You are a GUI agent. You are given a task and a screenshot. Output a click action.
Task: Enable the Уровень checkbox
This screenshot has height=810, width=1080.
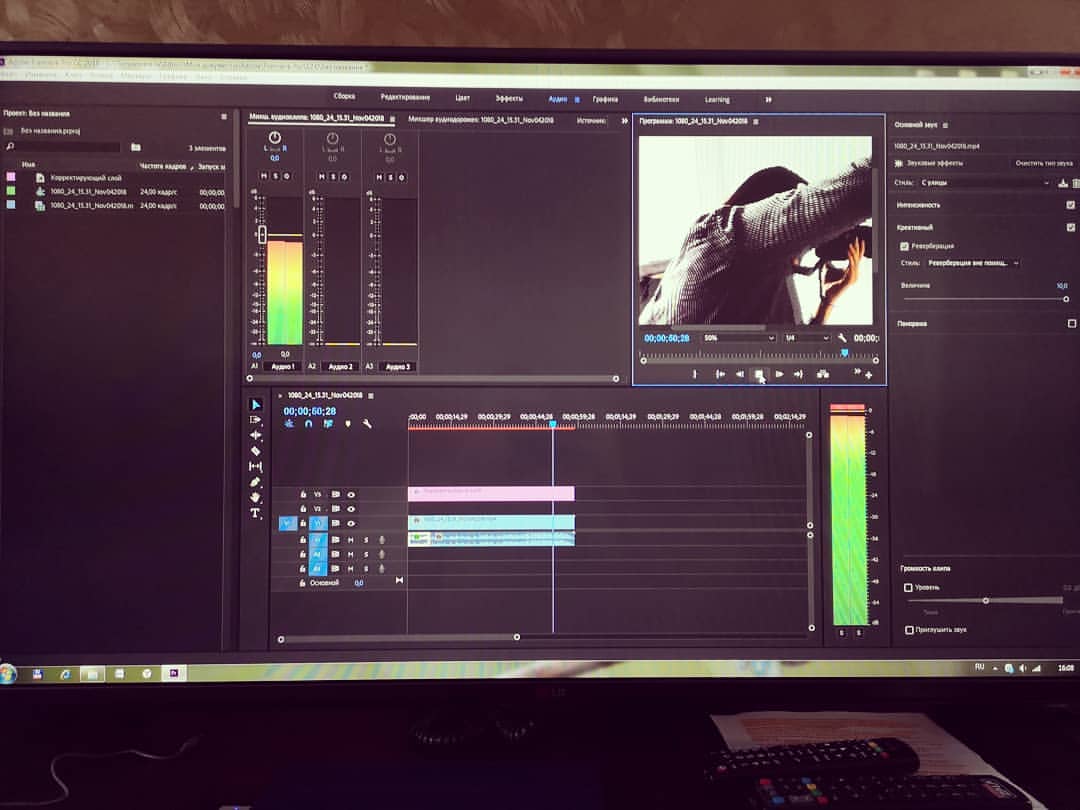[908, 588]
